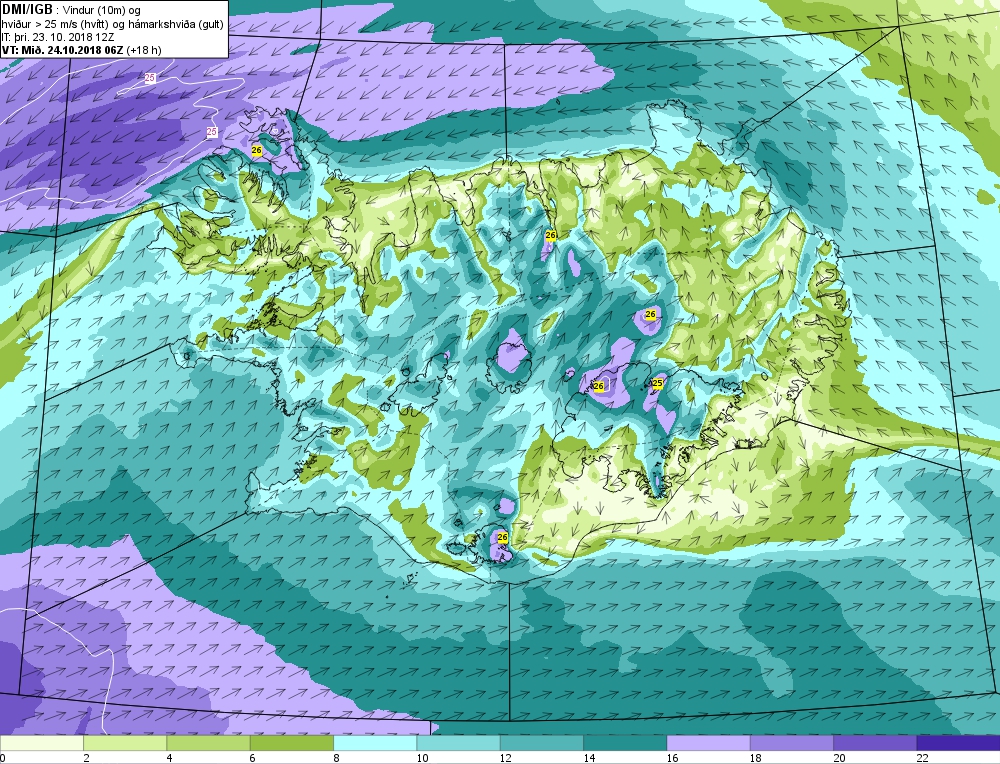
Task: Click the yellow 26 gust marker on Westfjords
Action: point(257,151)
